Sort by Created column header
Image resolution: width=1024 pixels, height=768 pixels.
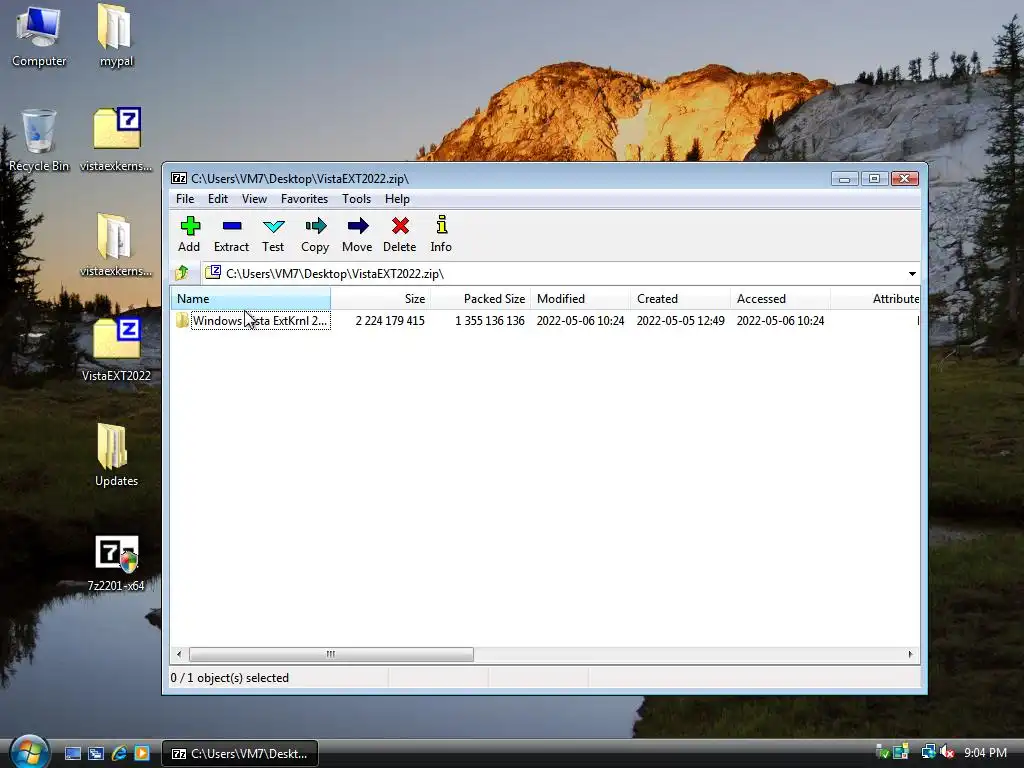[680, 299]
